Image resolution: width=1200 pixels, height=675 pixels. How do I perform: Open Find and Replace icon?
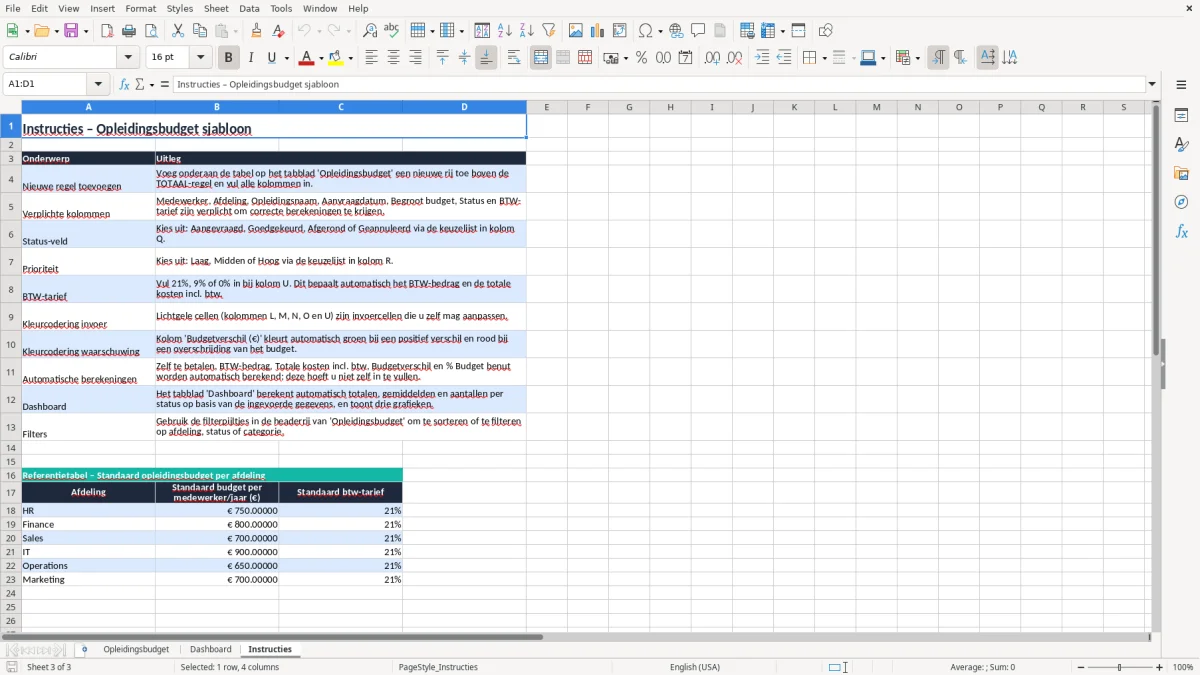click(x=370, y=31)
